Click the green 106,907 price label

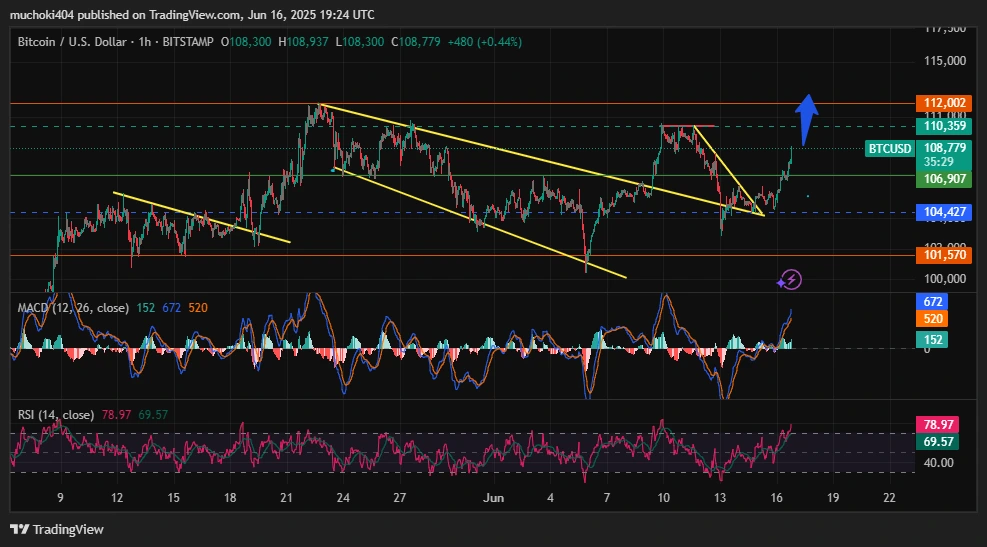coord(943,179)
